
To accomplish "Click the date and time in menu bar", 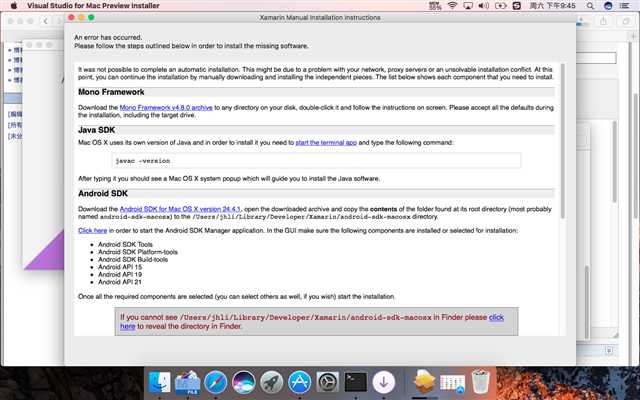I will point(553,6).
